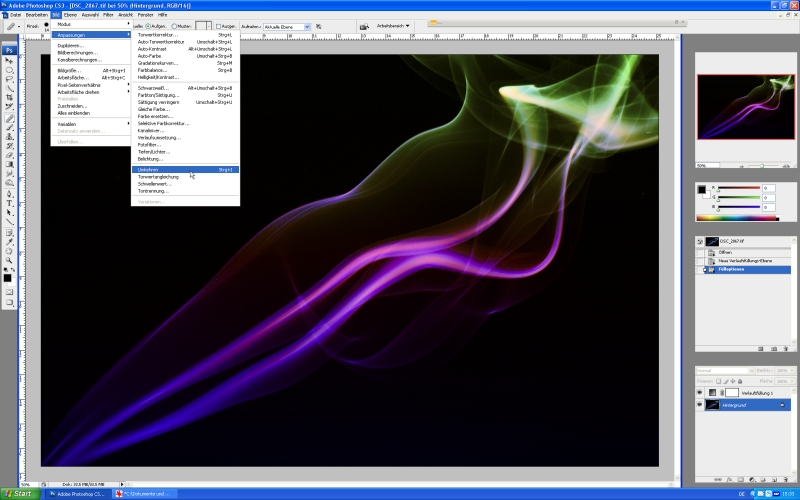Select the Notes tool

click(x=9, y=233)
